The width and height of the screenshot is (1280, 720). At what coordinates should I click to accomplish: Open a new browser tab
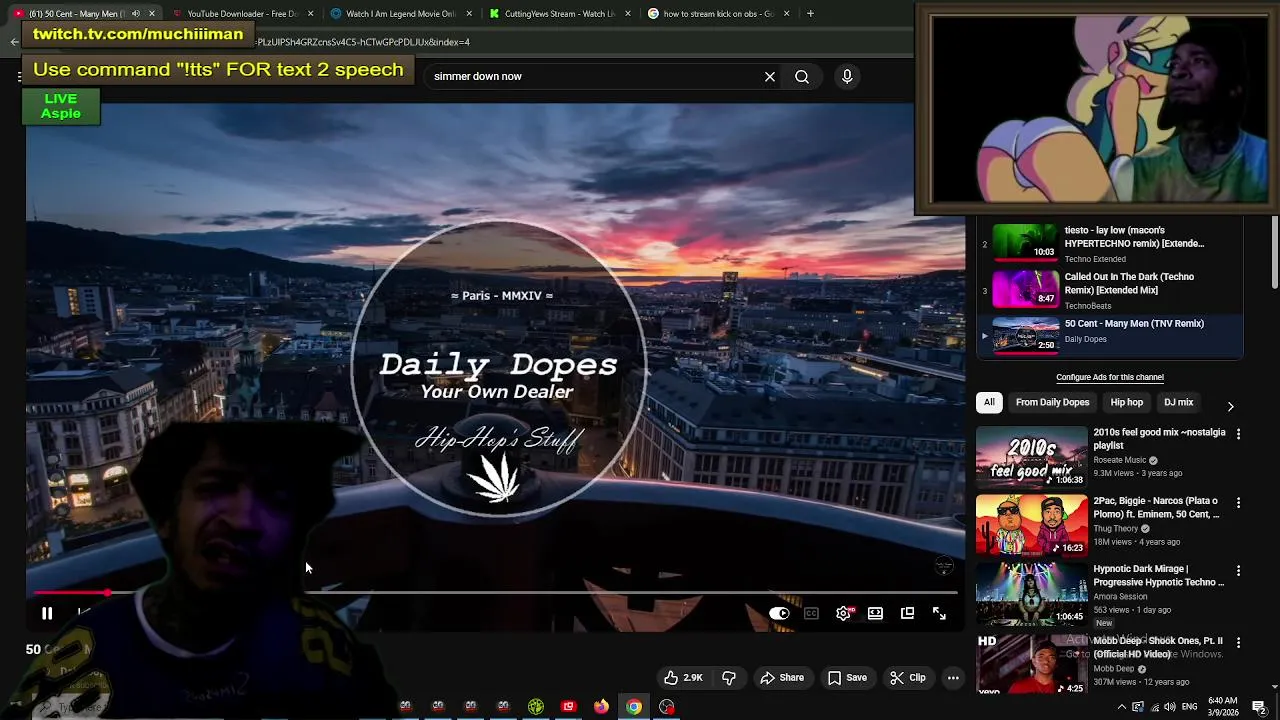pyautogui.click(x=810, y=14)
